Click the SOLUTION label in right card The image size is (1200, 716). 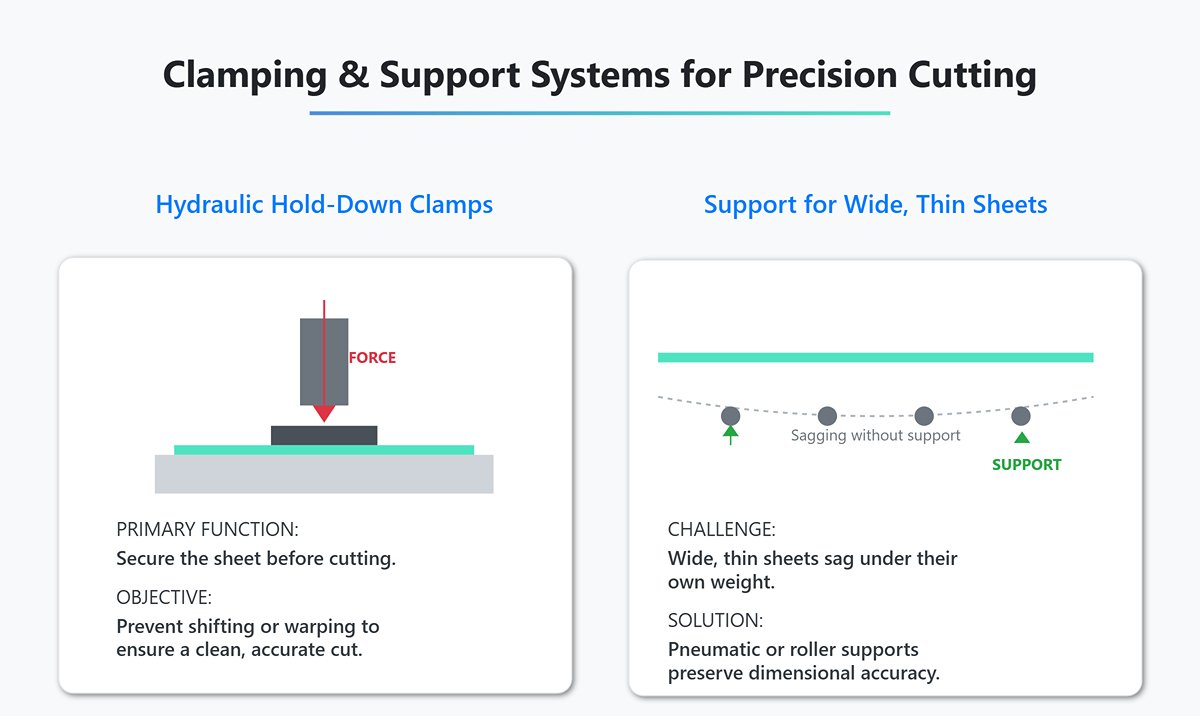[x=715, y=620]
